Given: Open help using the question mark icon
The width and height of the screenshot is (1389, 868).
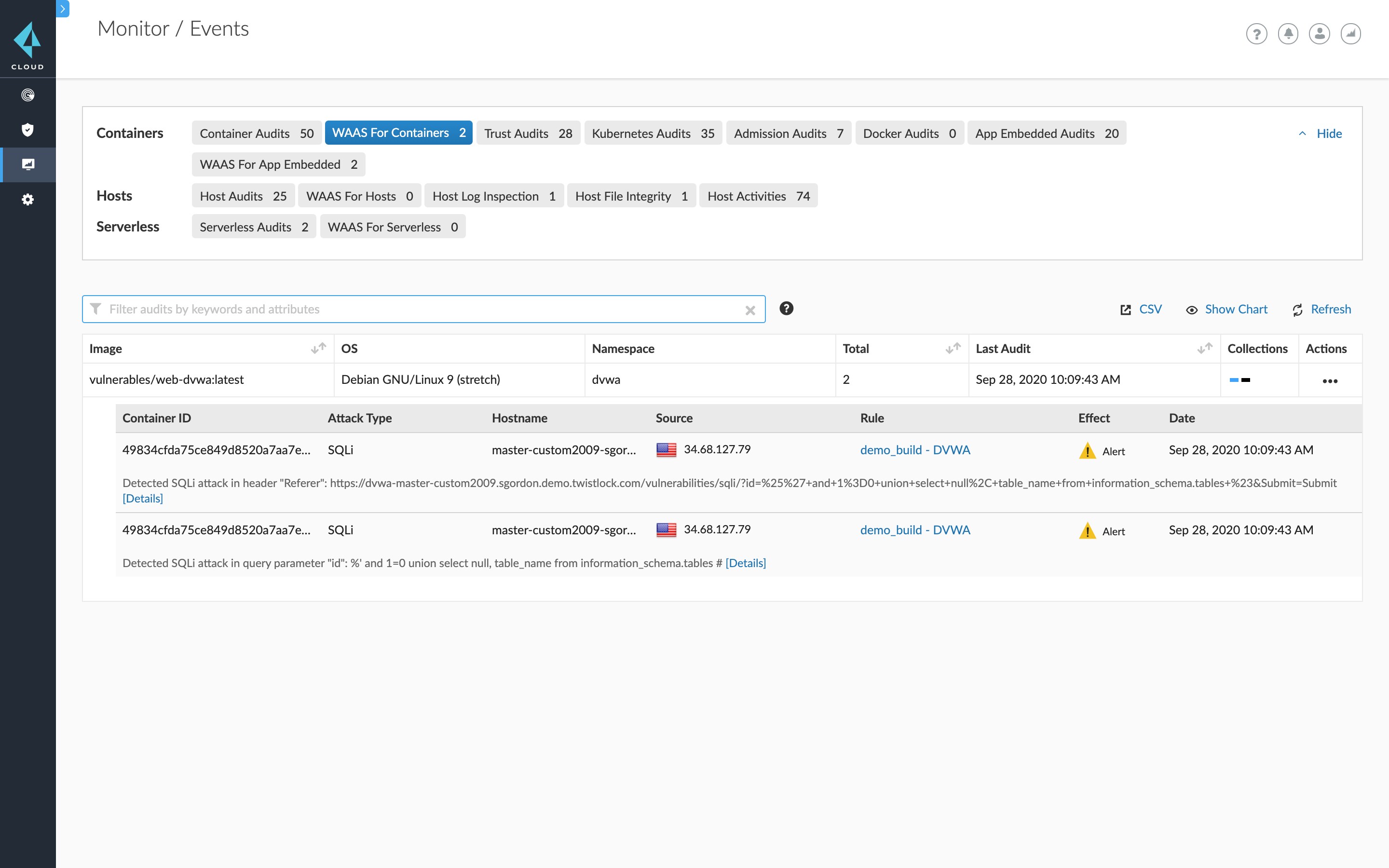Looking at the screenshot, I should (x=1257, y=34).
